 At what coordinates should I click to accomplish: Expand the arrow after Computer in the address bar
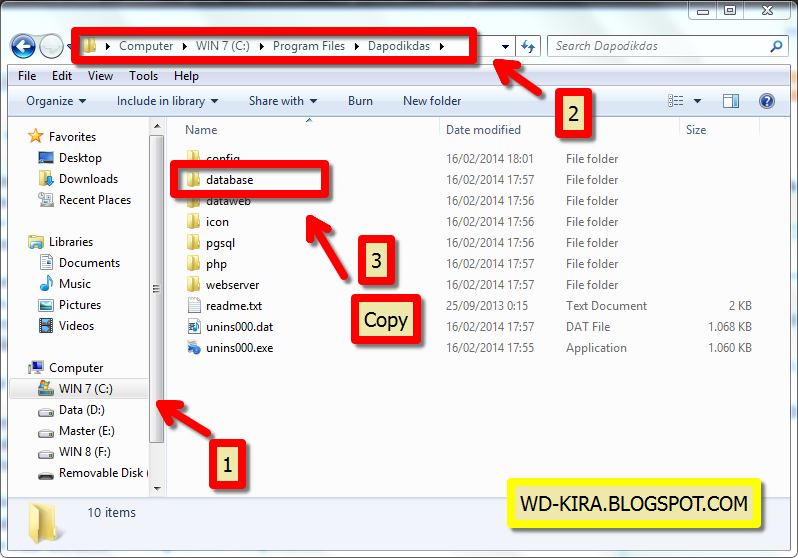click(x=184, y=46)
